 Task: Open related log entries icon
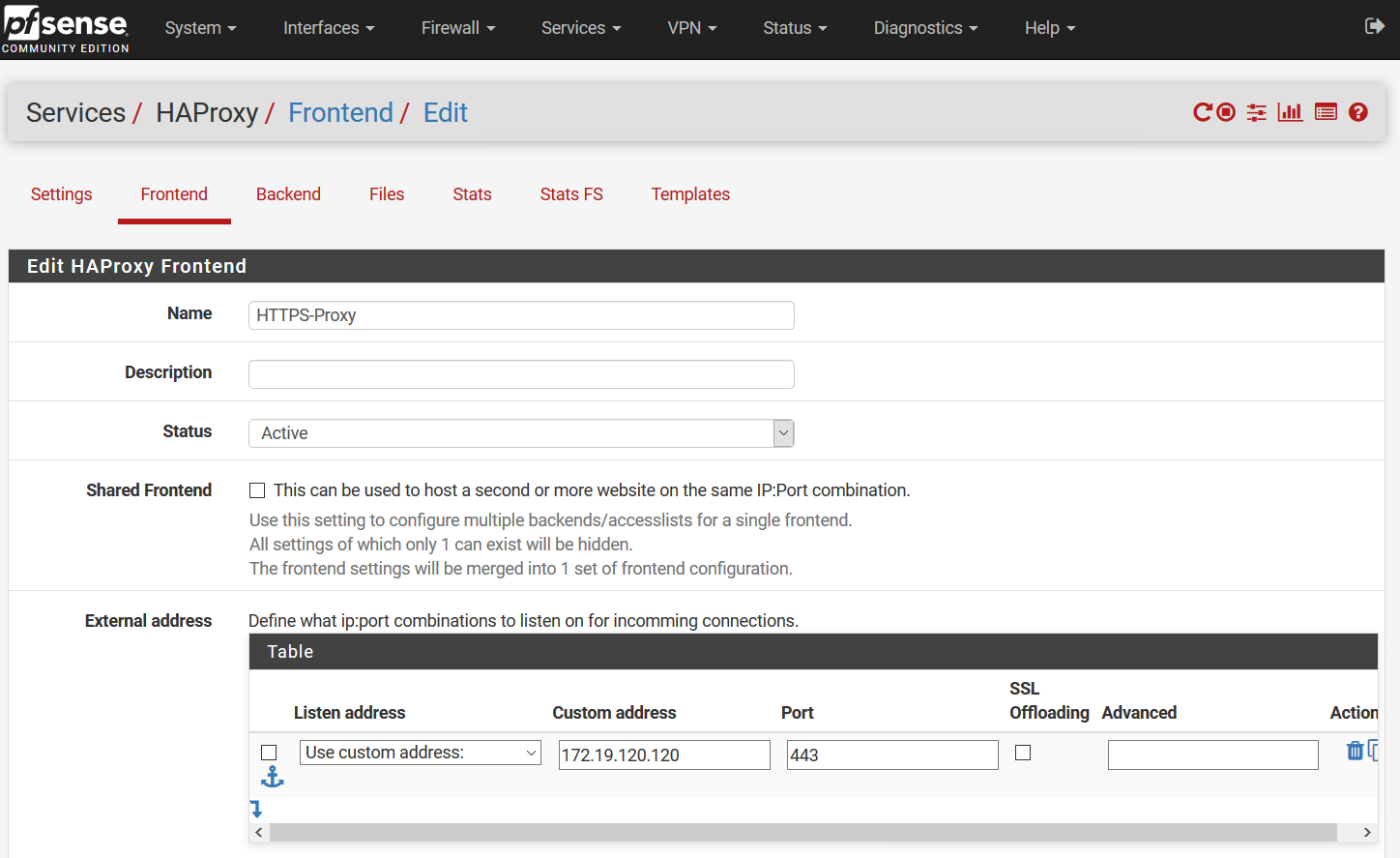[1326, 112]
